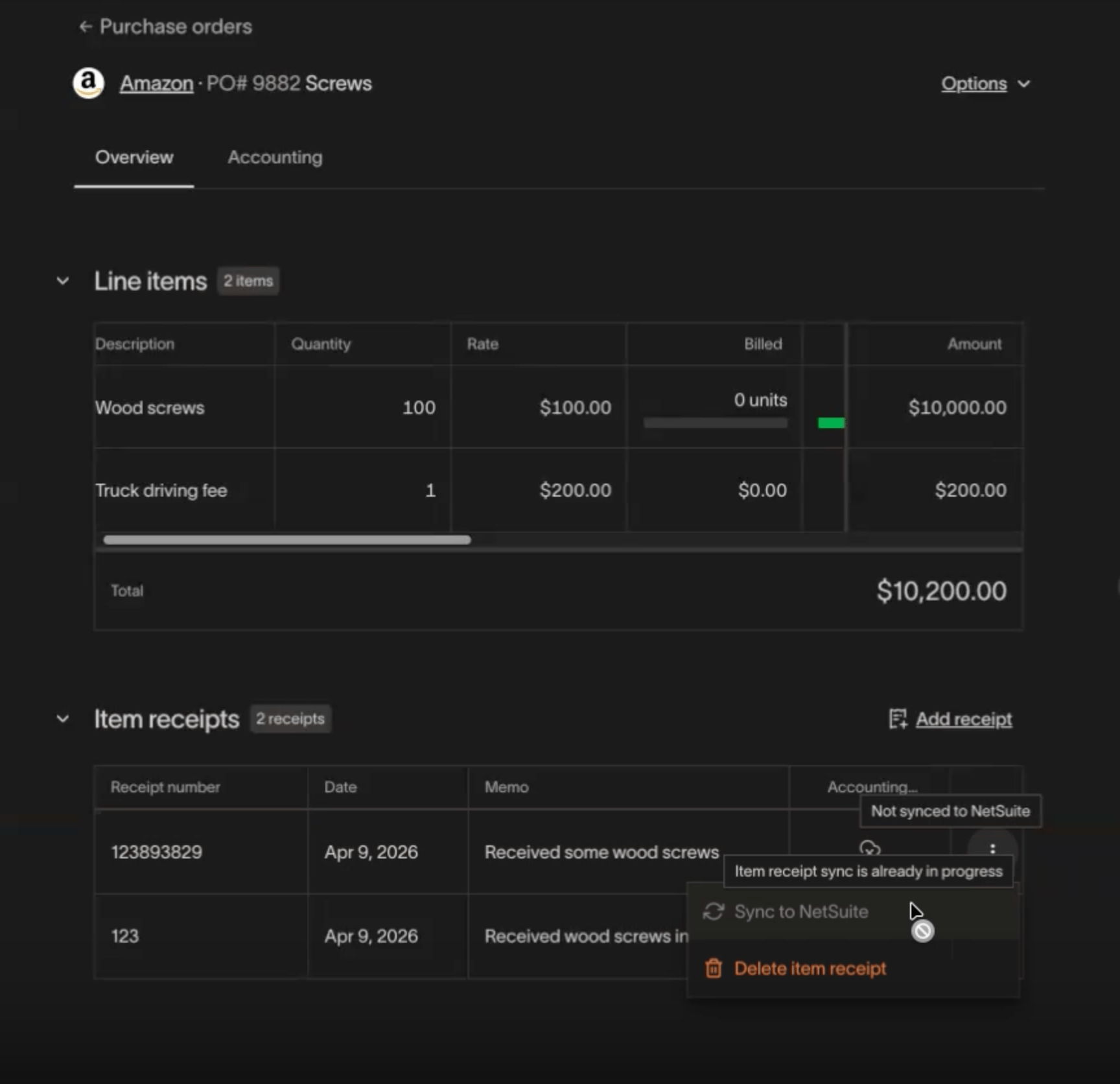The height and width of the screenshot is (1084, 1120).
Task: Click the rate $100.00 for Wood screws
Action: click(x=576, y=407)
